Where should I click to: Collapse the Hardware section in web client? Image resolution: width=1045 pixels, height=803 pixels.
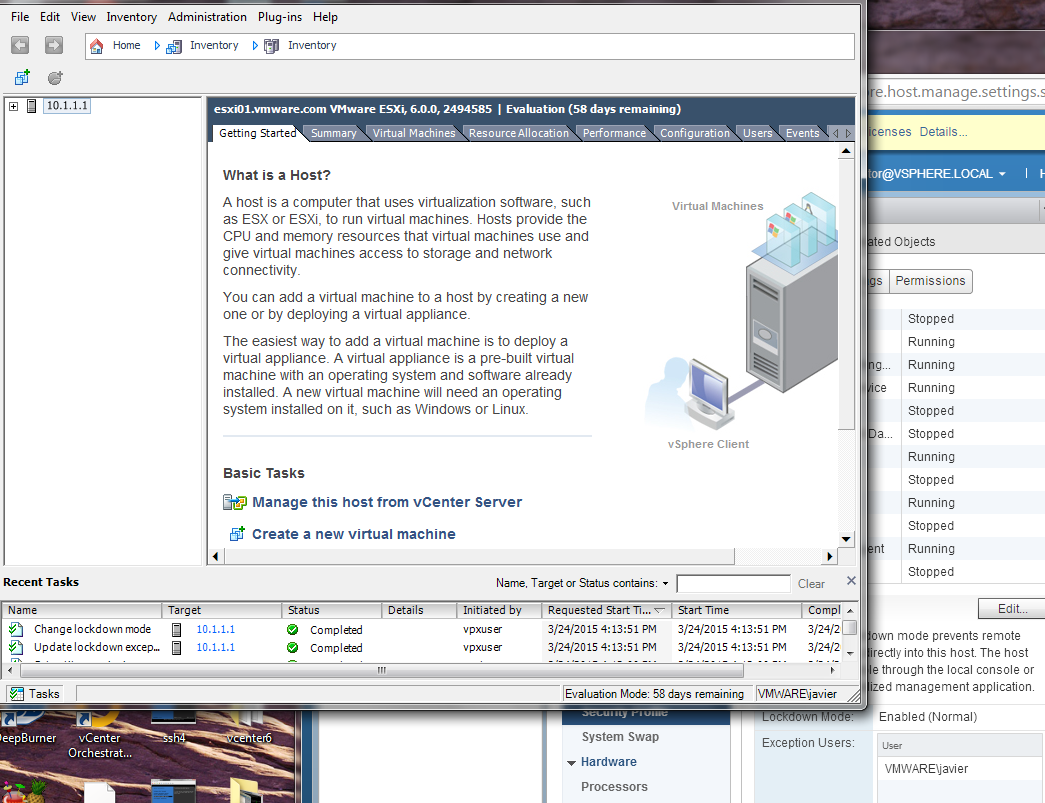(x=571, y=762)
